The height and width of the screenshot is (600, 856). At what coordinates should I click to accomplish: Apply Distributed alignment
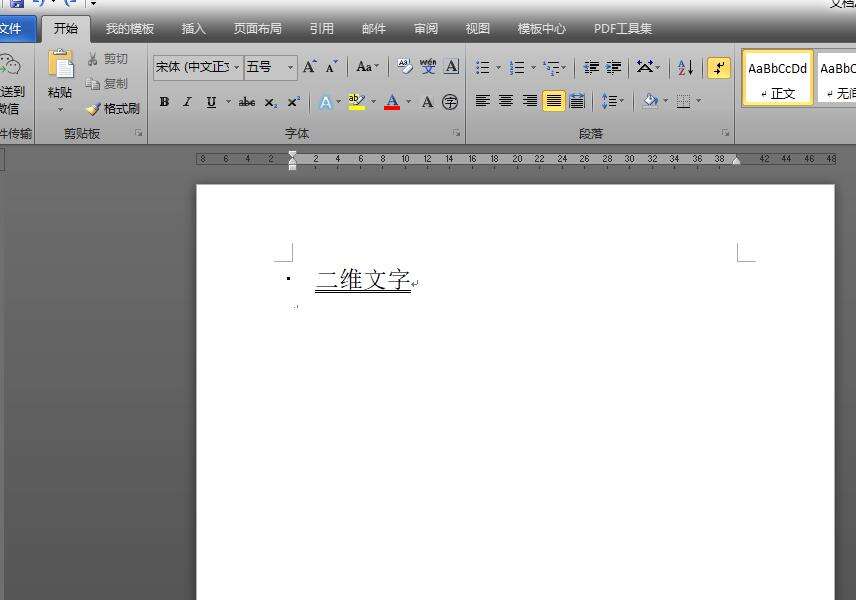tap(577, 101)
